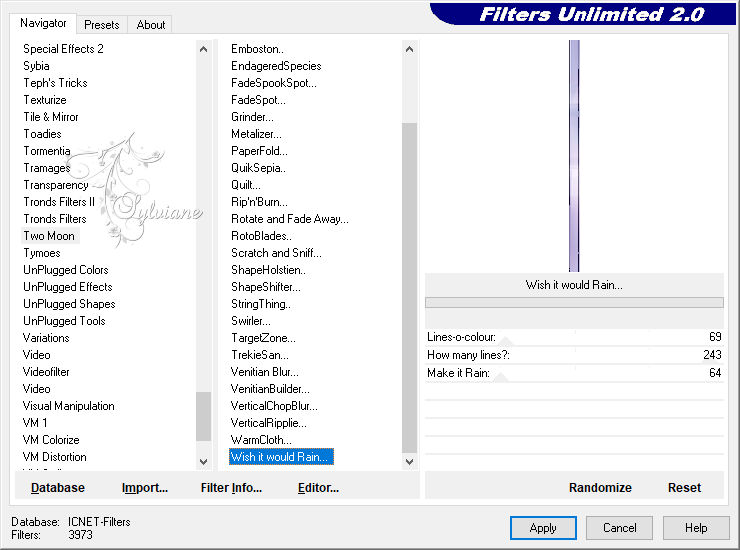Adjust the Make it Rain slider
The width and height of the screenshot is (740, 550).
pos(574,373)
